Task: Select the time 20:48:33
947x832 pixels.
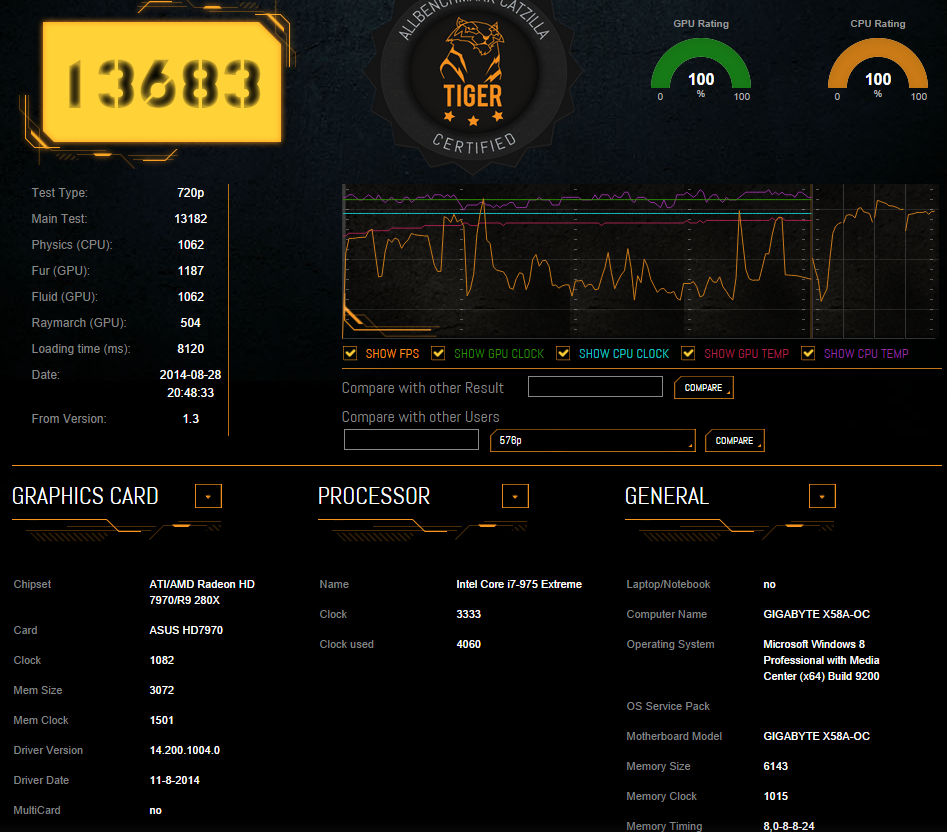Action: [190, 392]
